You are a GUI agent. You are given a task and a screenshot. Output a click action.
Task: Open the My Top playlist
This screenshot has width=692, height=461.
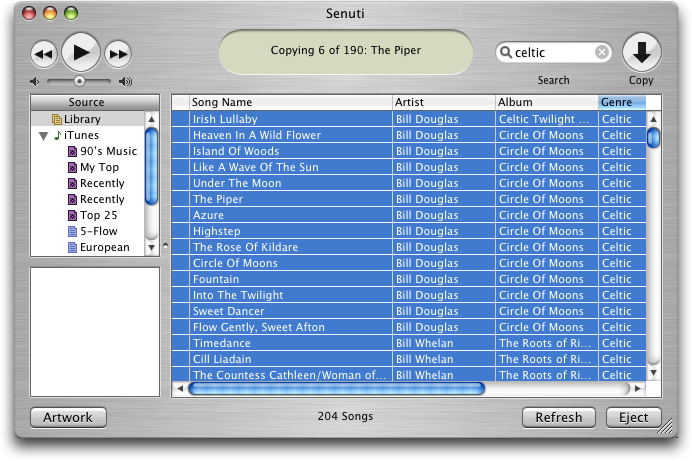click(x=99, y=167)
